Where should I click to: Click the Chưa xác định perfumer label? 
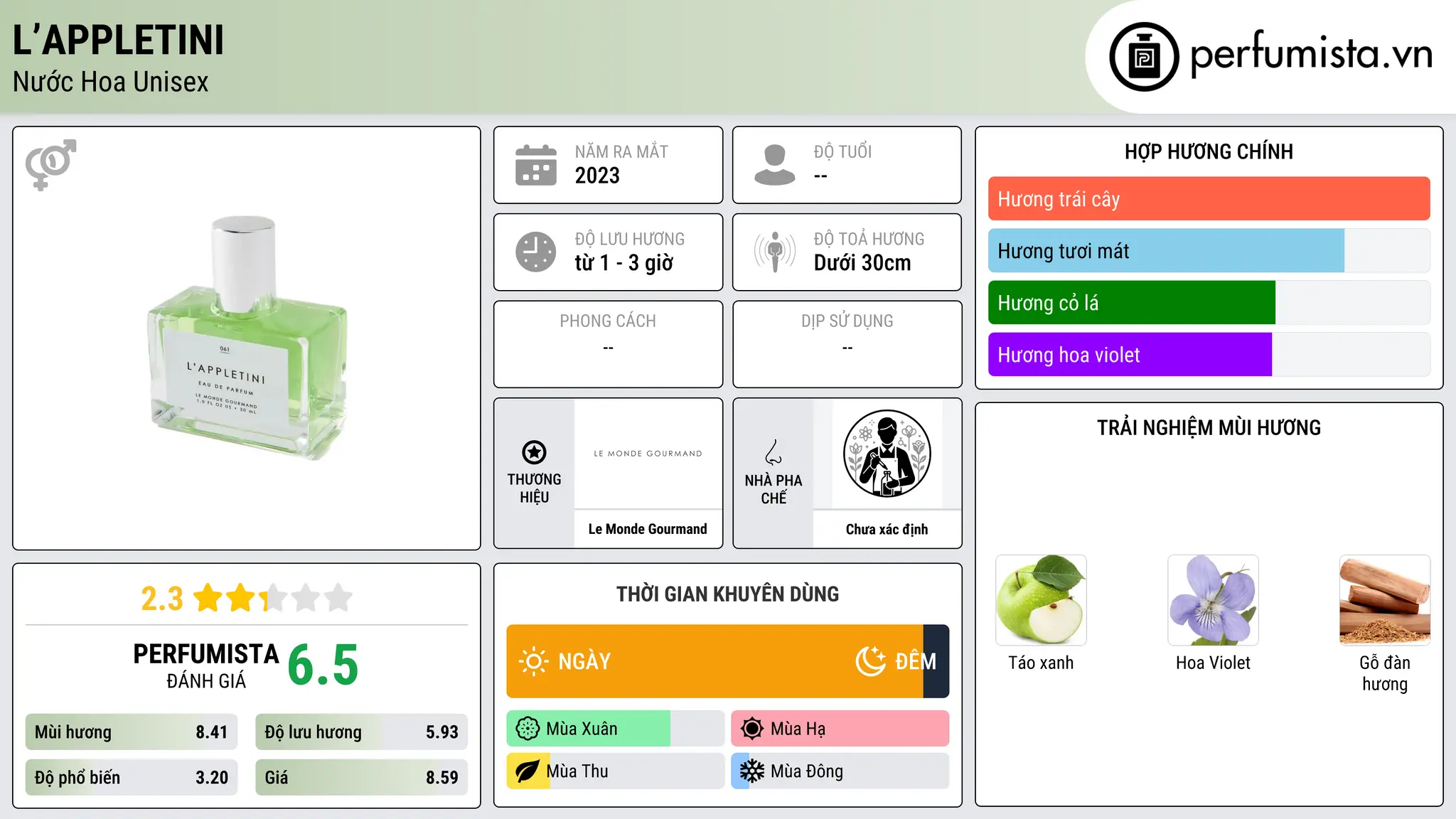[887, 529]
